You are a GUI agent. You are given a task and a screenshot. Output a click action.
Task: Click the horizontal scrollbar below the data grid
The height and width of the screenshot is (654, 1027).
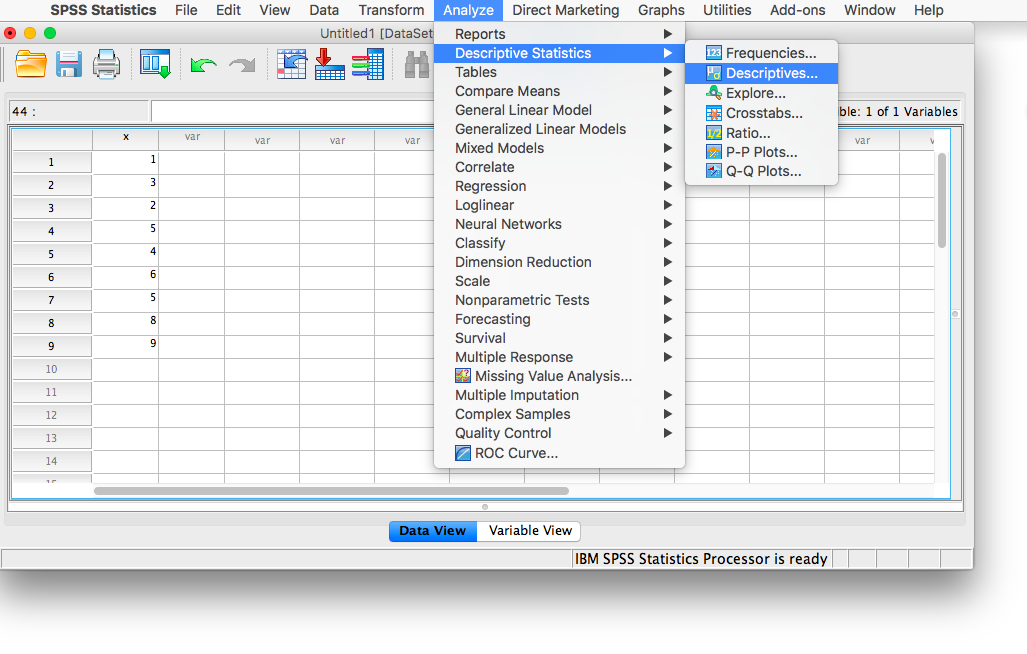(330, 491)
